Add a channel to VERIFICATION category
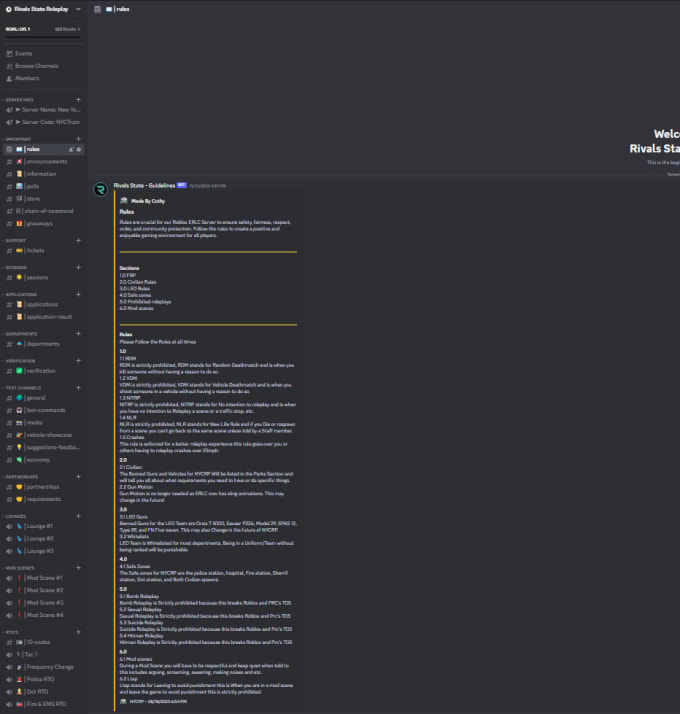 [78, 361]
